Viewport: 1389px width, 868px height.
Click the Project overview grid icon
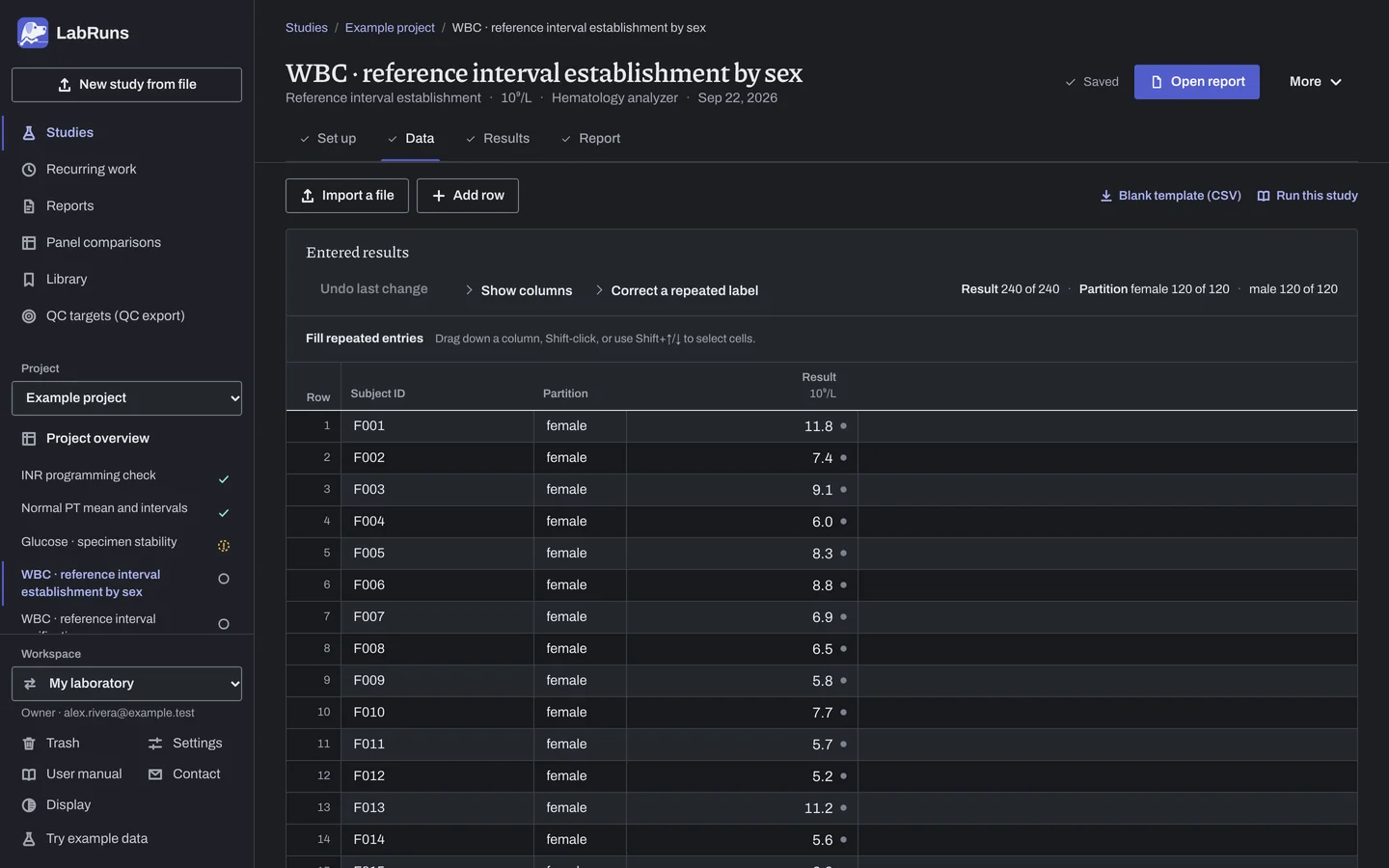(x=29, y=439)
